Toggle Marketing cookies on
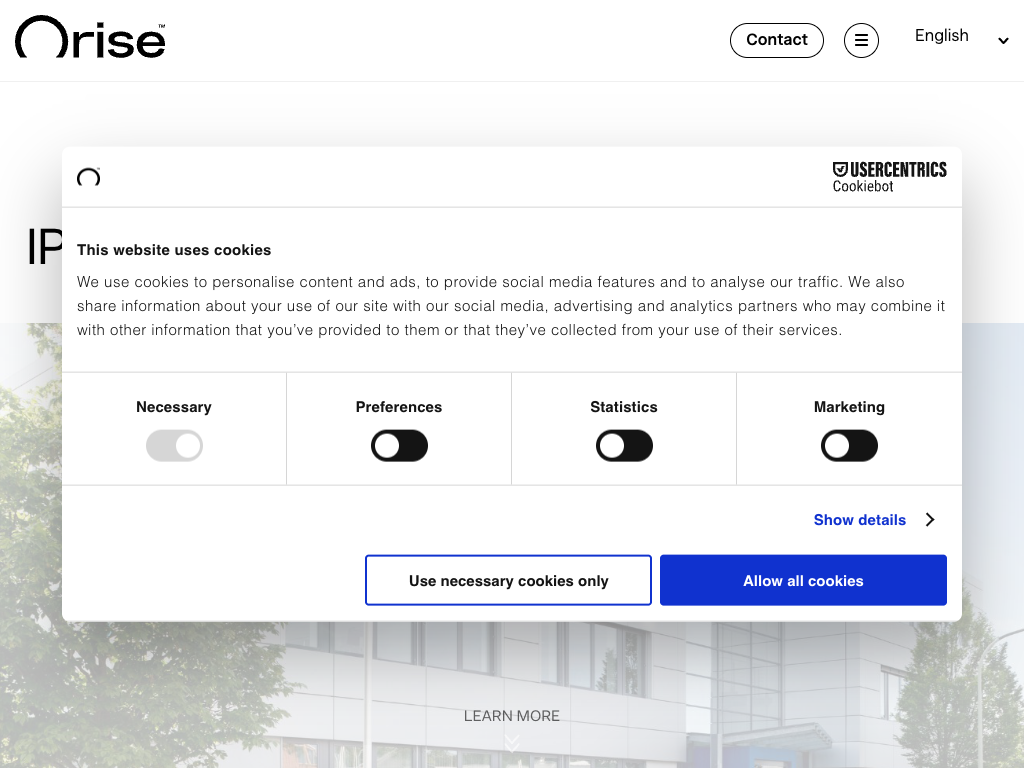This screenshot has height=768, width=1024. (x=849, y=446)
